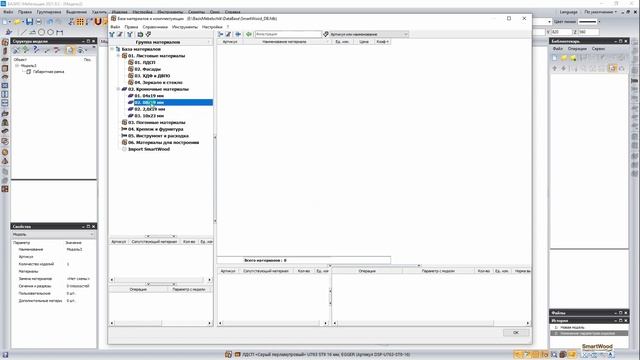Image resolution: width=640 pixels, height=360 pixels.
Task: Select '05. Инструмент и расходка' tree item
Action: 158,136
